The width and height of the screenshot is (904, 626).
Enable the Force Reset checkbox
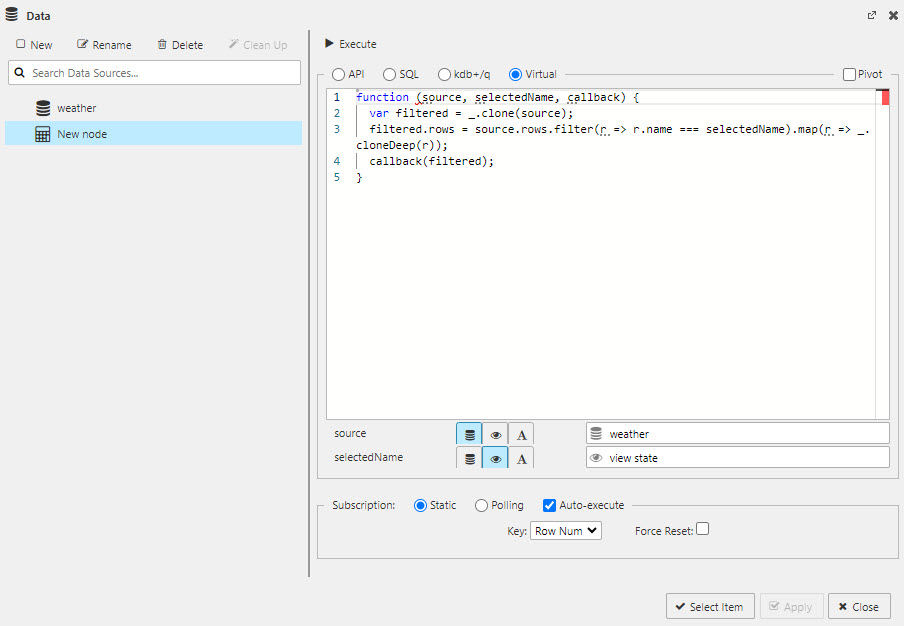click(702, 530)
